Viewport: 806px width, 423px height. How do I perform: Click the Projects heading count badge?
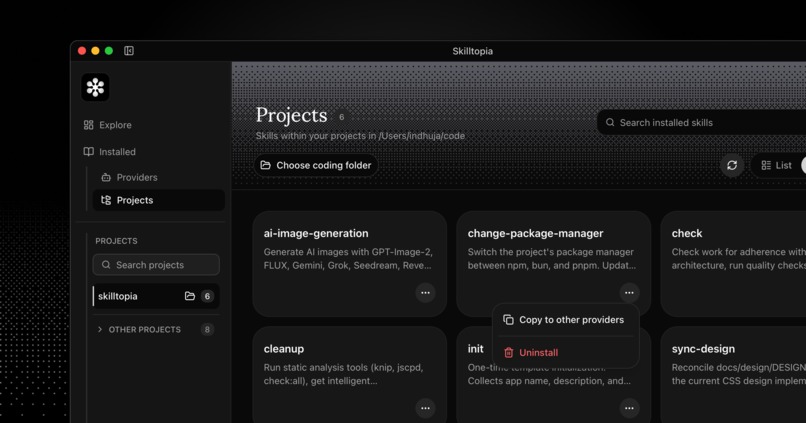click(341, 117)
